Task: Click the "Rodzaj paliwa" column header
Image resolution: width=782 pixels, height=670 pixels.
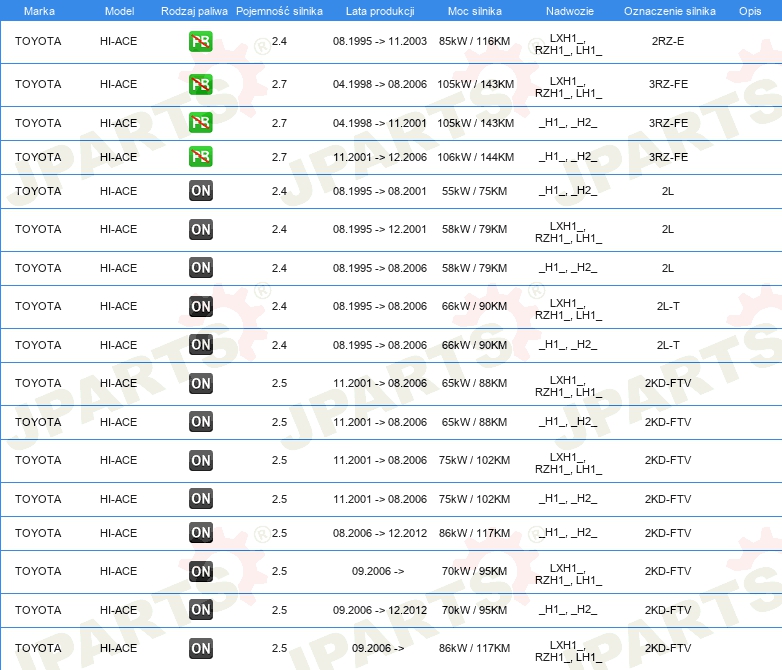Action: (x=194, y=11)
